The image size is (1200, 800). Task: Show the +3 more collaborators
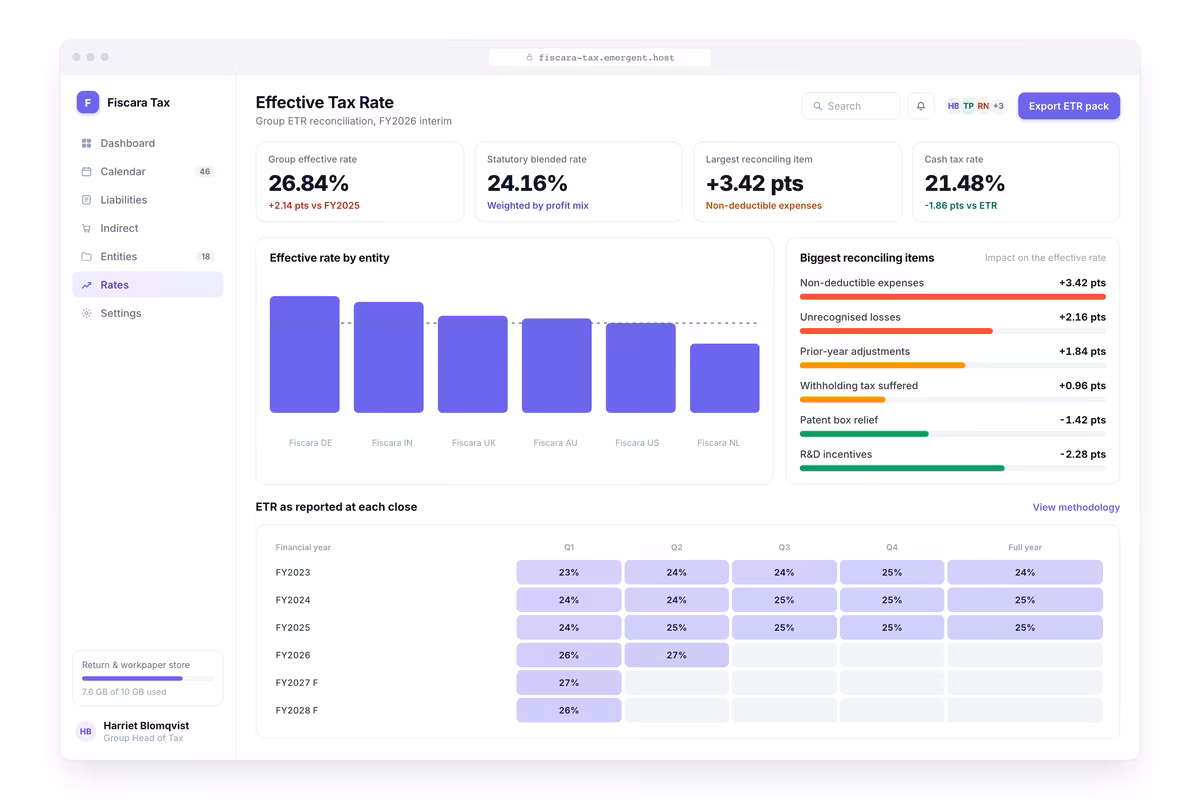pyautogui.click(x=998, y=106)
